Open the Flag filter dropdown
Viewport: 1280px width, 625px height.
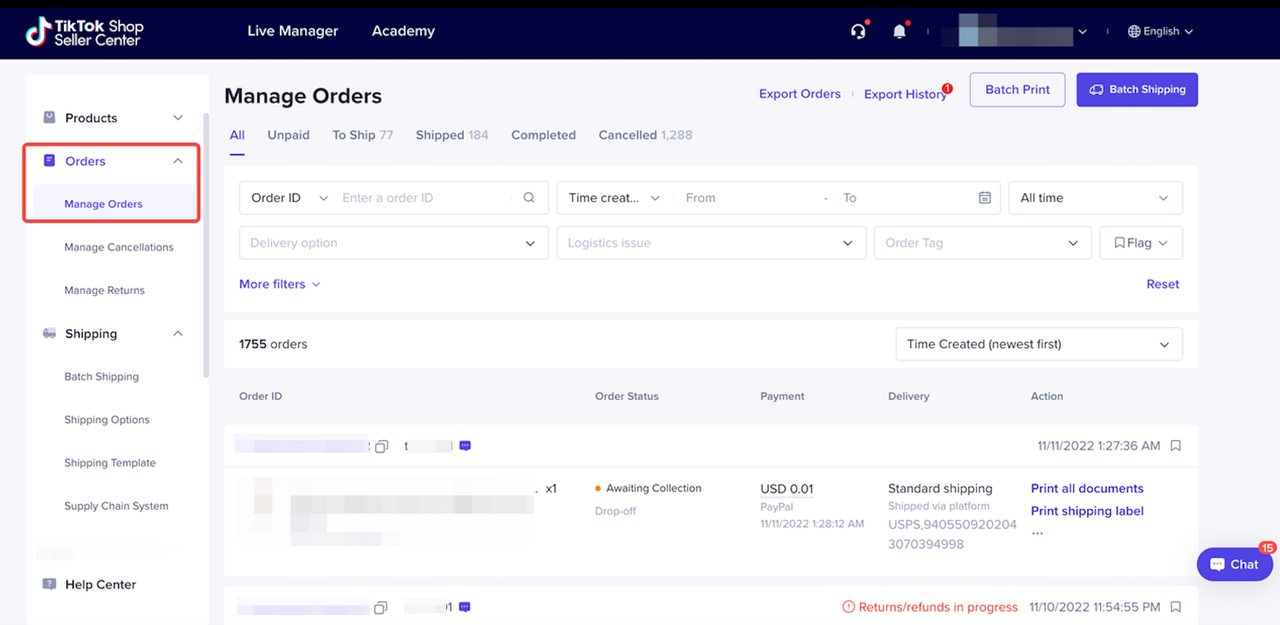(1141, 243)
